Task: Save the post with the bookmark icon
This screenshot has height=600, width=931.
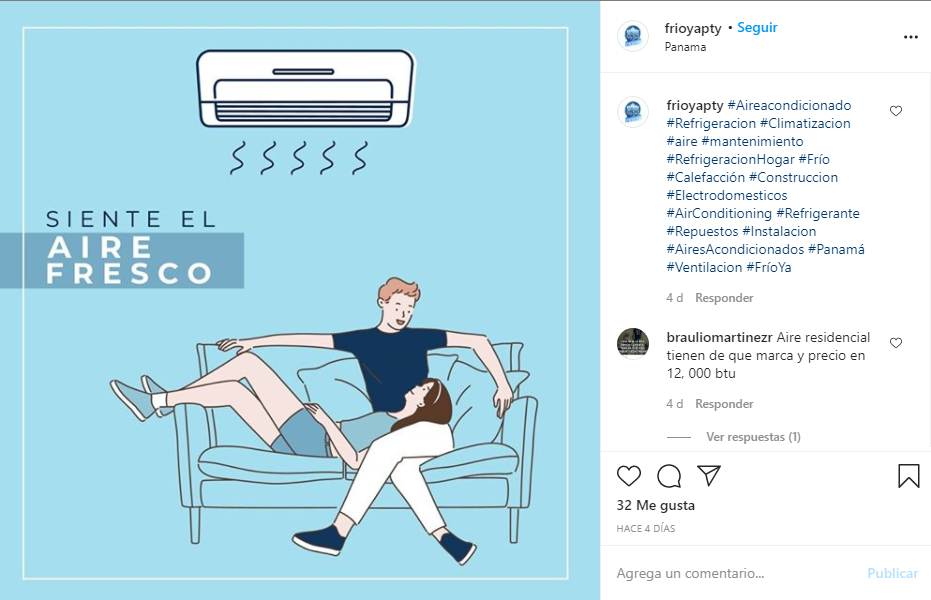Action: (908, 476)
